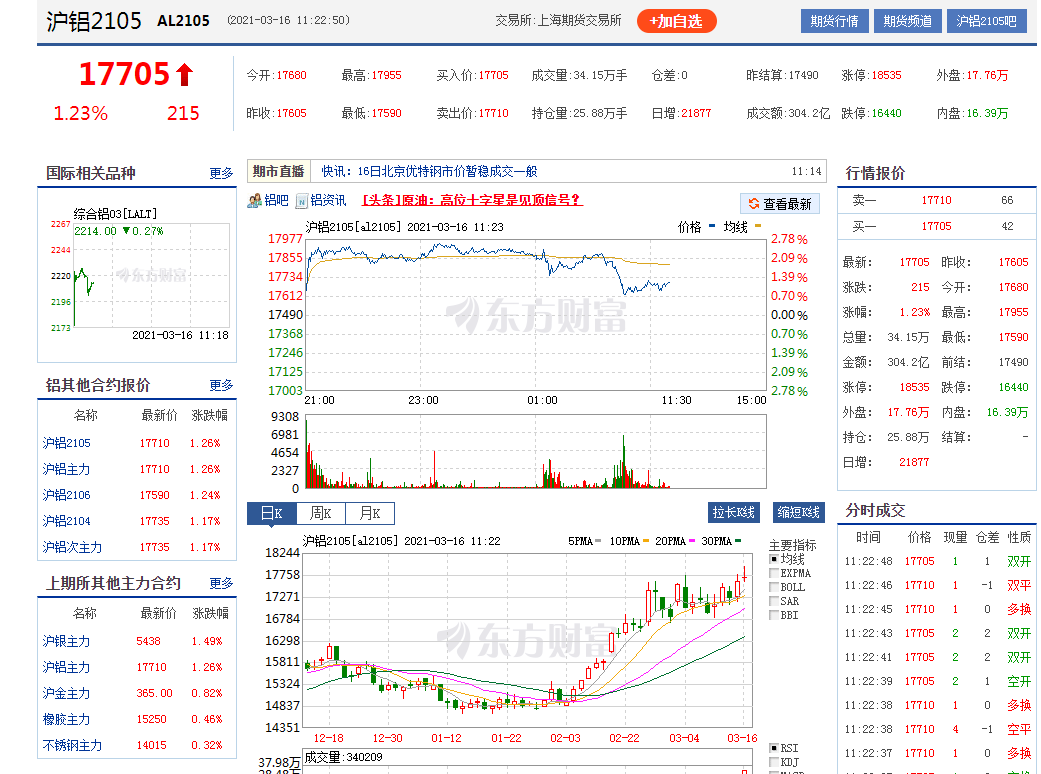The height and width of the screenshot is (774, 1041).
Task: Click the 成交量 34.15万手 figure
Action: (600, 75)
